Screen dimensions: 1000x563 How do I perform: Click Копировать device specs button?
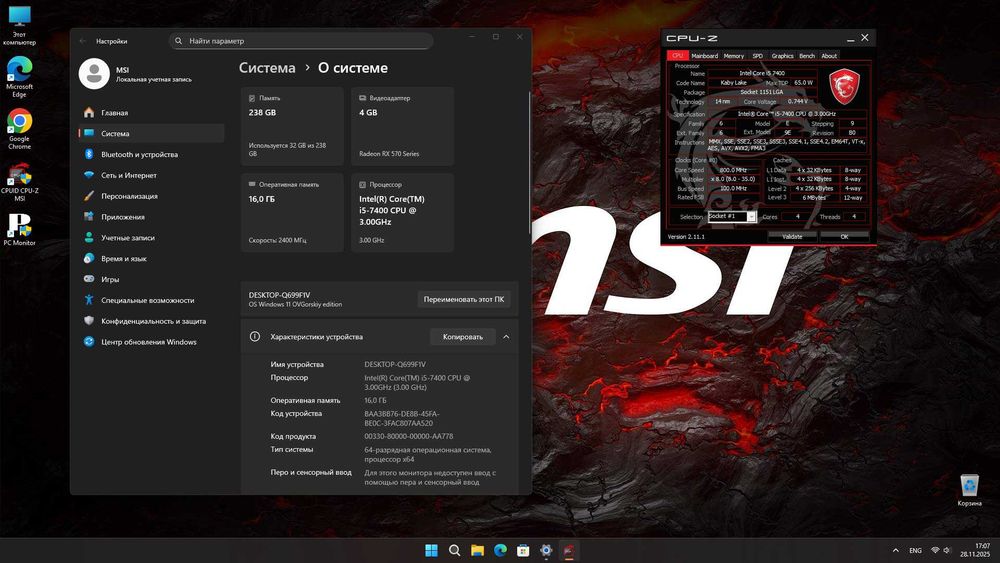(462, 337)
